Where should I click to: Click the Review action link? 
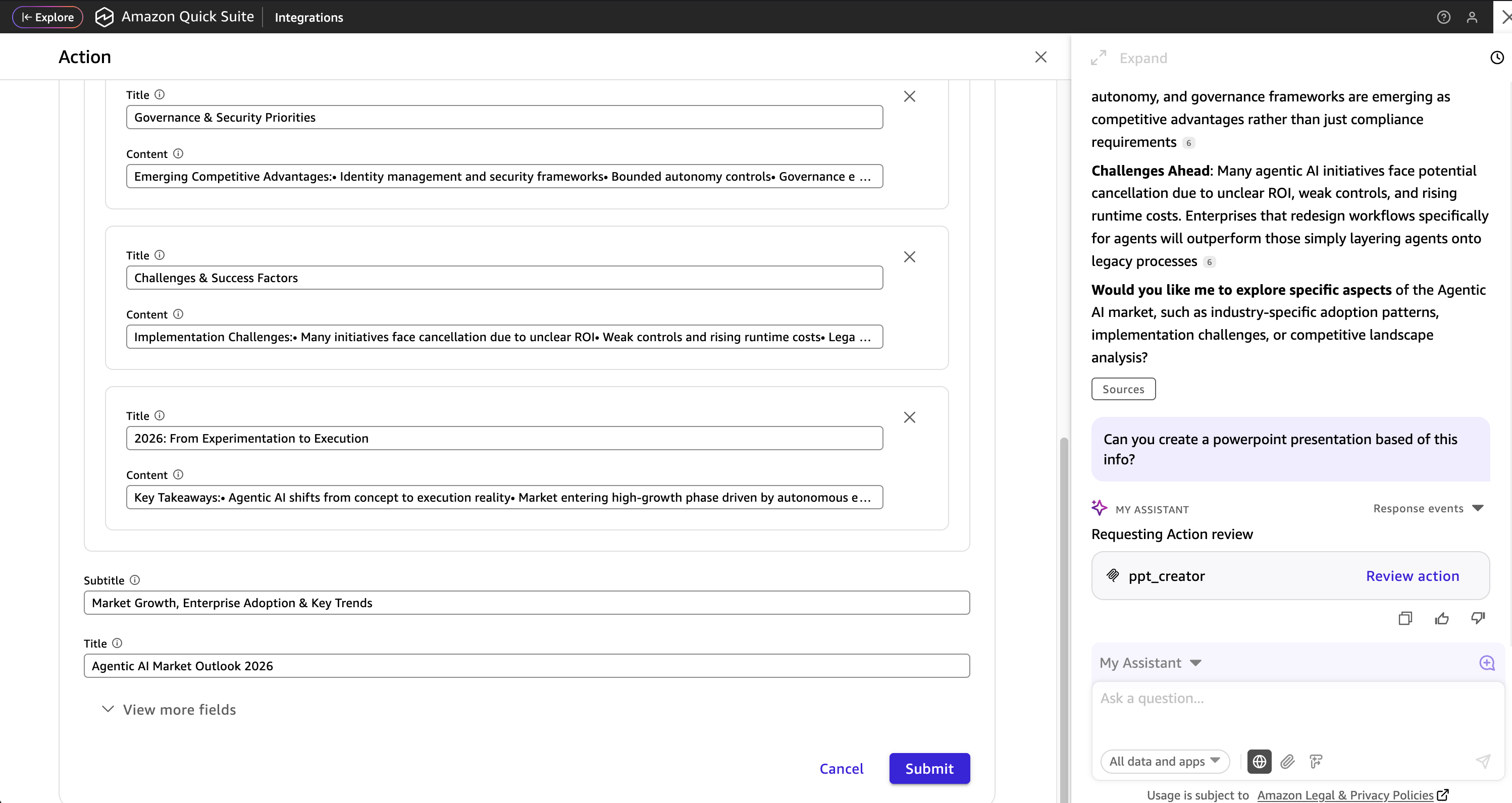(x=1412, y=576)
